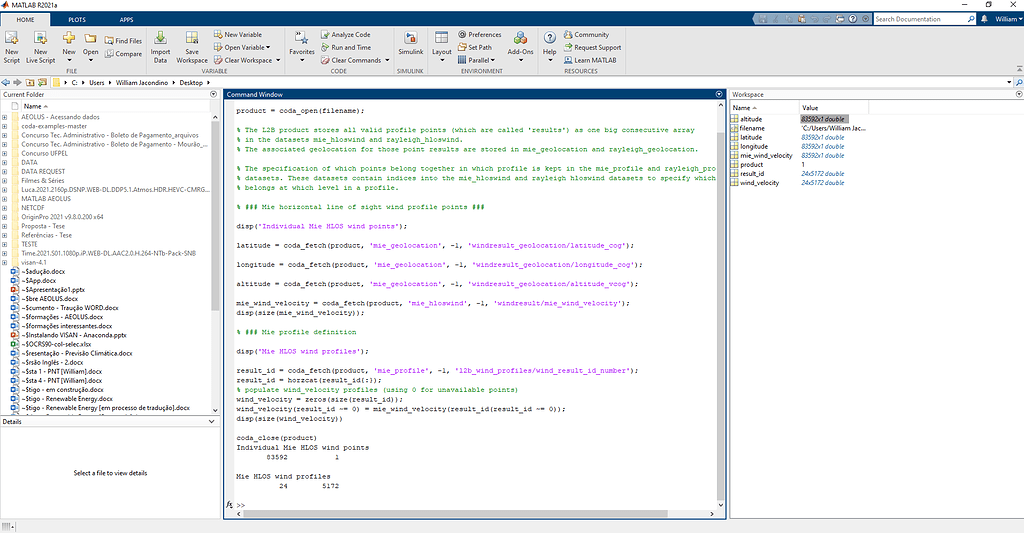Click Analyze Code

click(x=346, y=34)
